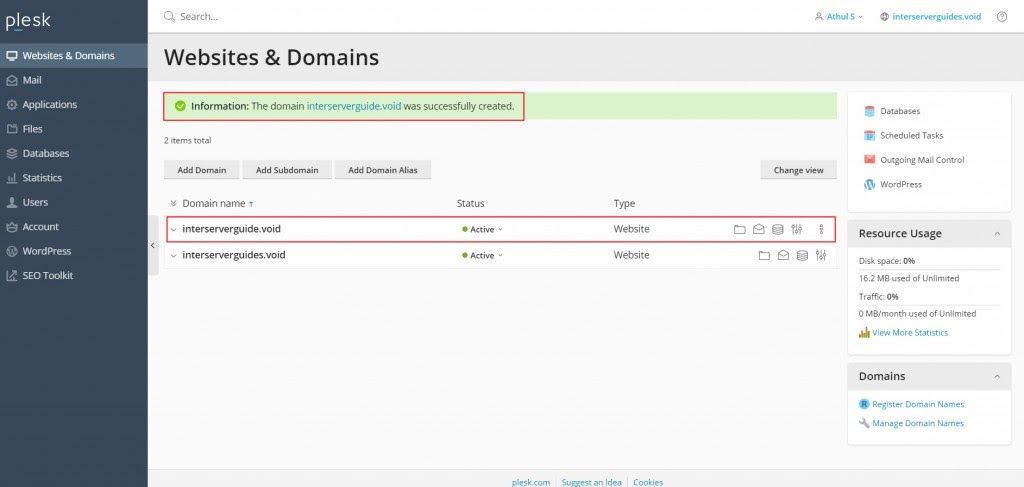Open more-actions dots for interserverguide.void

[822, 229]
